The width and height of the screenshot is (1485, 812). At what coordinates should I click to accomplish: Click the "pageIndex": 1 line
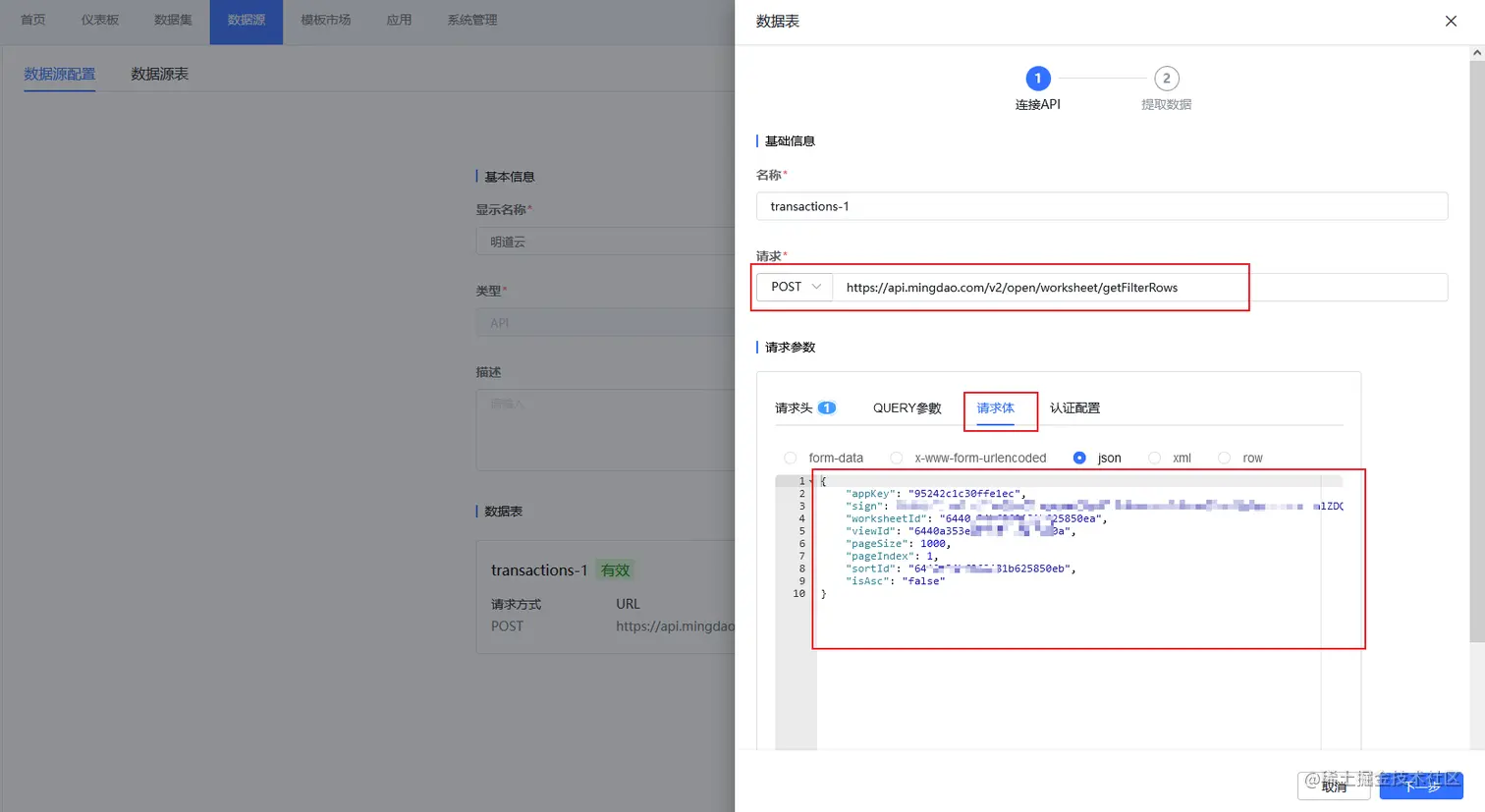[891, 556]
